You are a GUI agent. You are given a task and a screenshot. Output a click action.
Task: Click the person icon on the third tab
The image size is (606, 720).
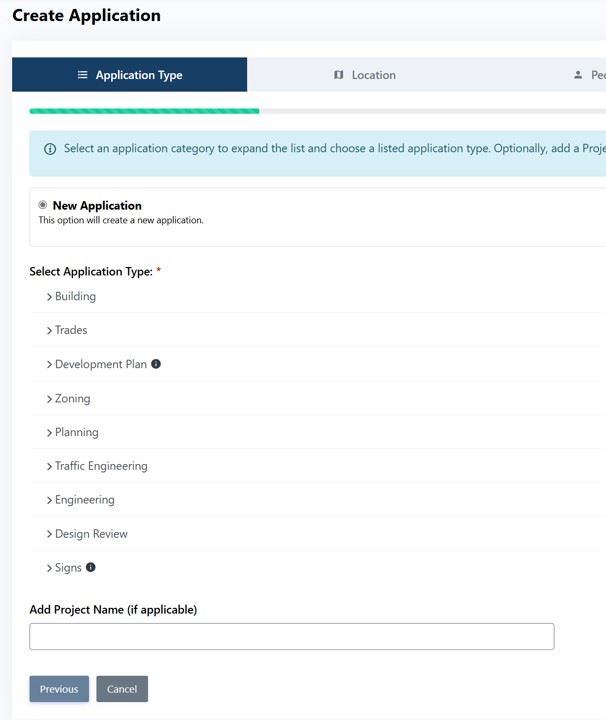578,75
